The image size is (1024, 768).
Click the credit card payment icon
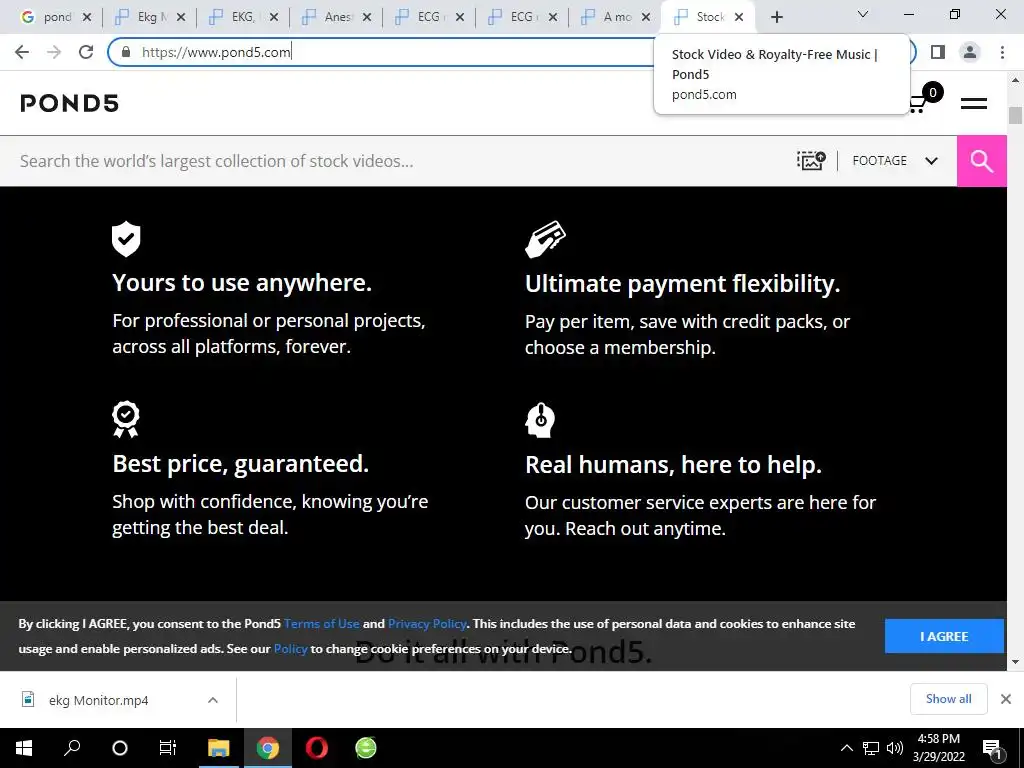coord(545,239)
